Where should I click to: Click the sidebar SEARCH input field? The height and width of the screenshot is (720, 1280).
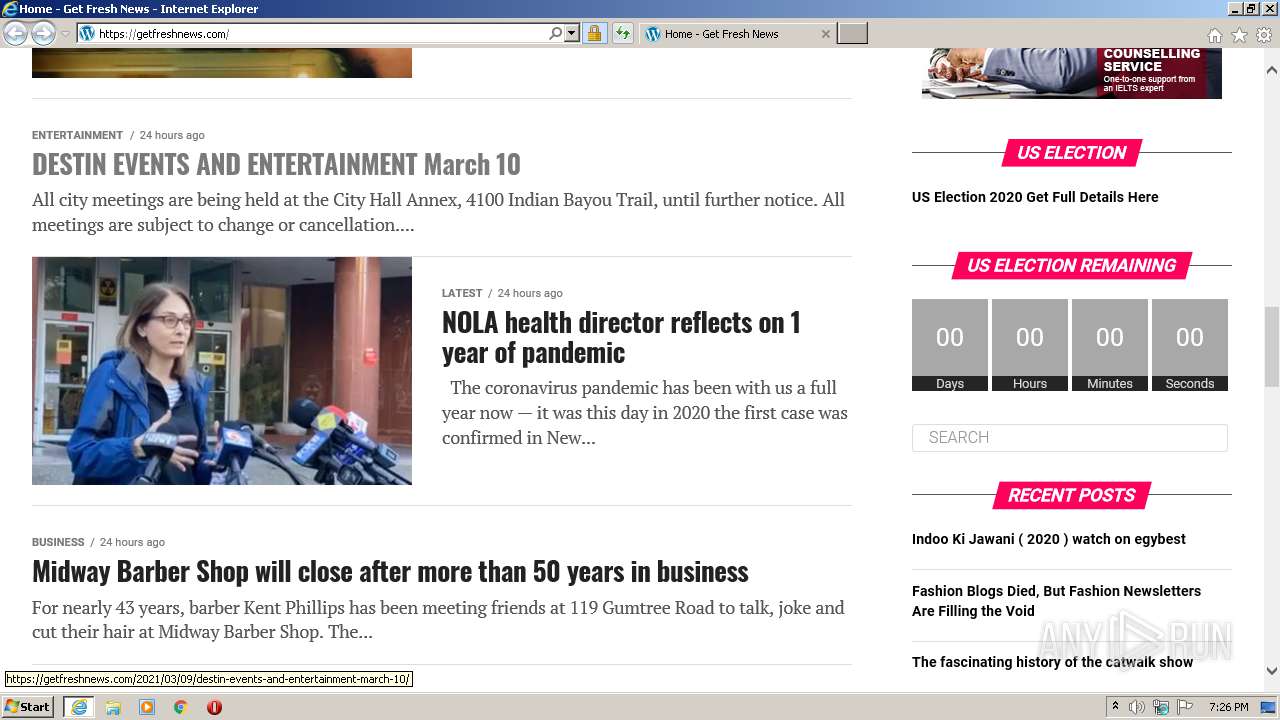[x=1070, y=437]
